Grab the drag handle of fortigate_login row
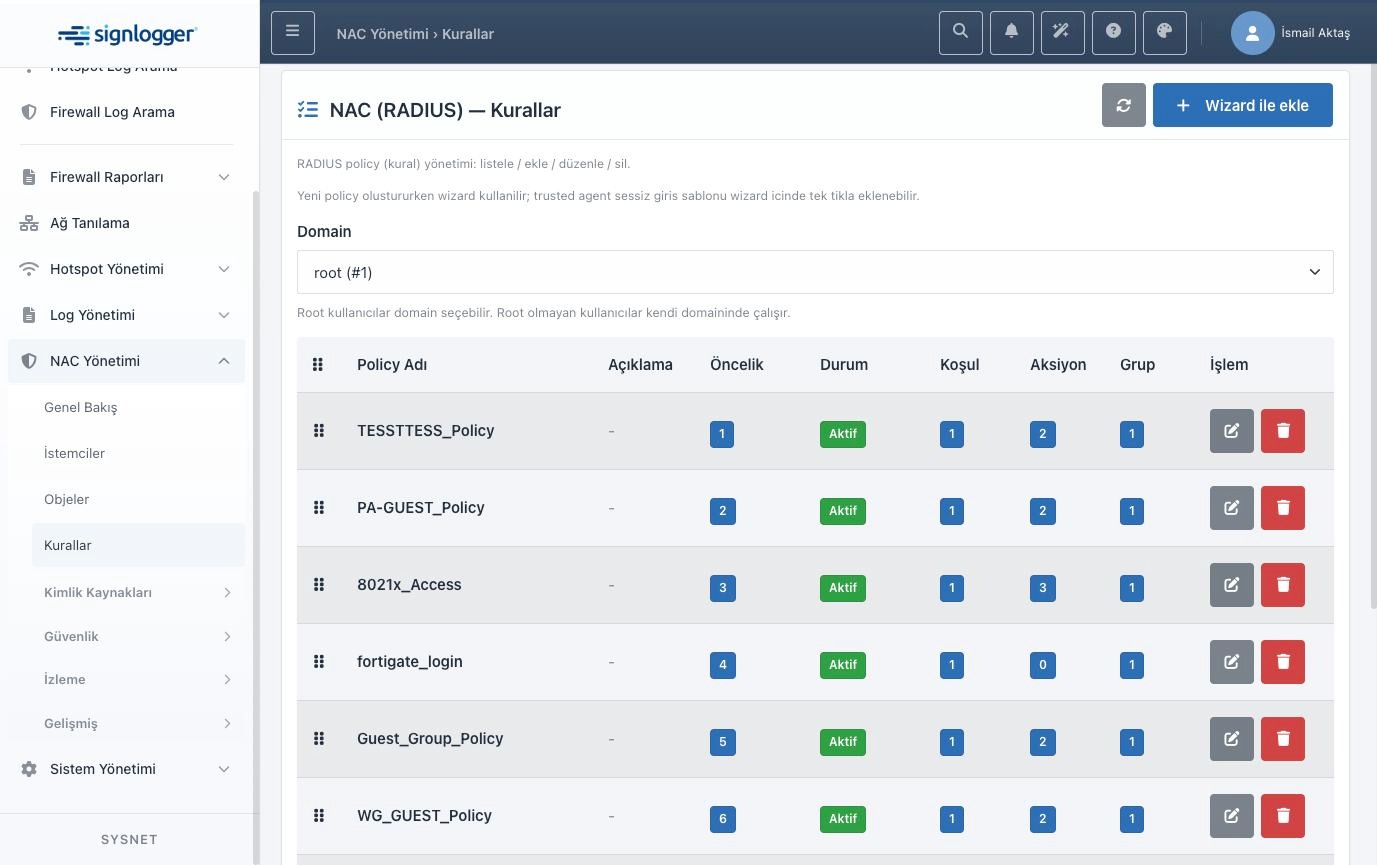The image size is (1377, 865). tap(319, 662)
